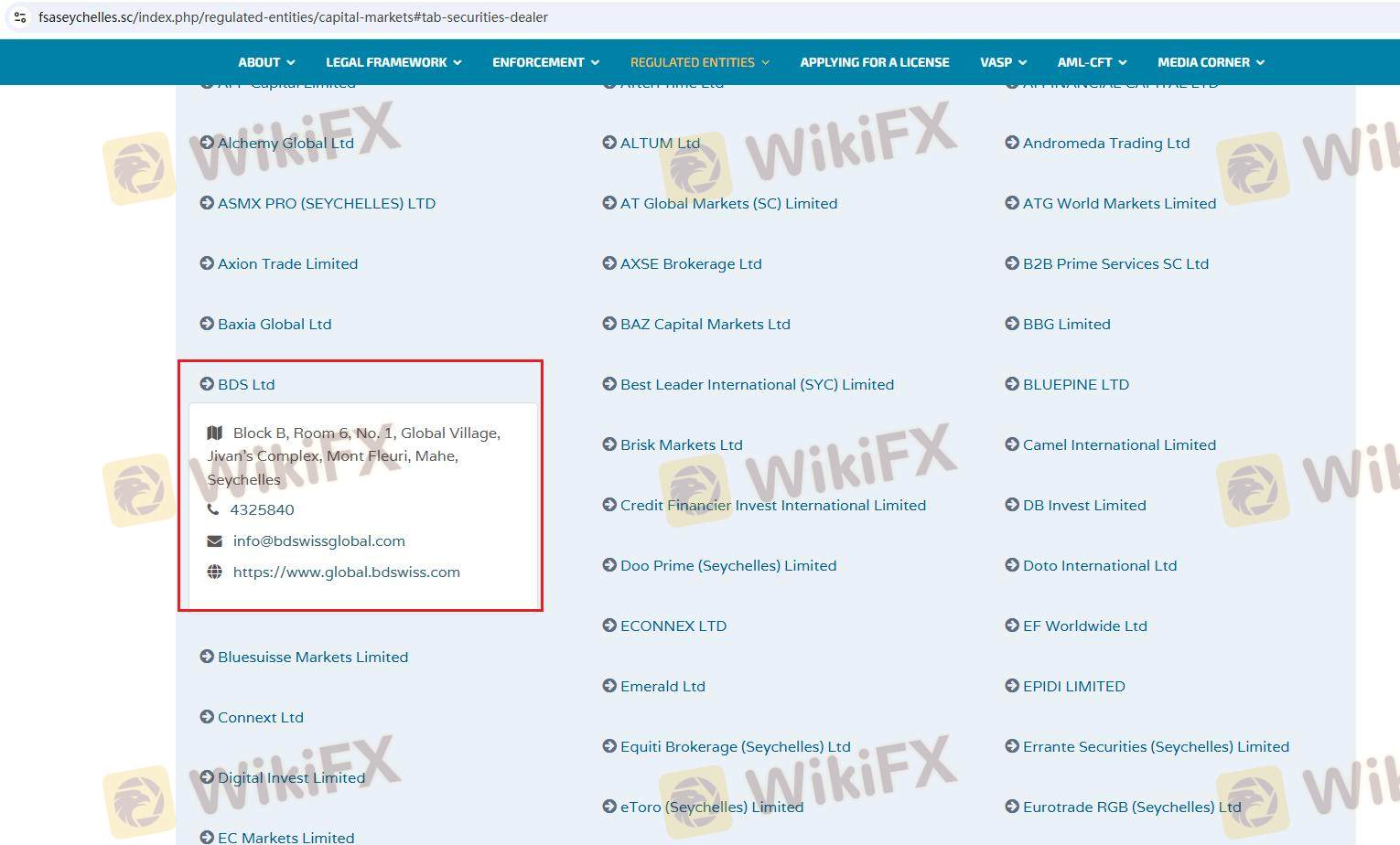Click the arrow icon beside Connext Ltd
Screen dimensions: 1400x845
pyautogui.click(x=207, y=717)
